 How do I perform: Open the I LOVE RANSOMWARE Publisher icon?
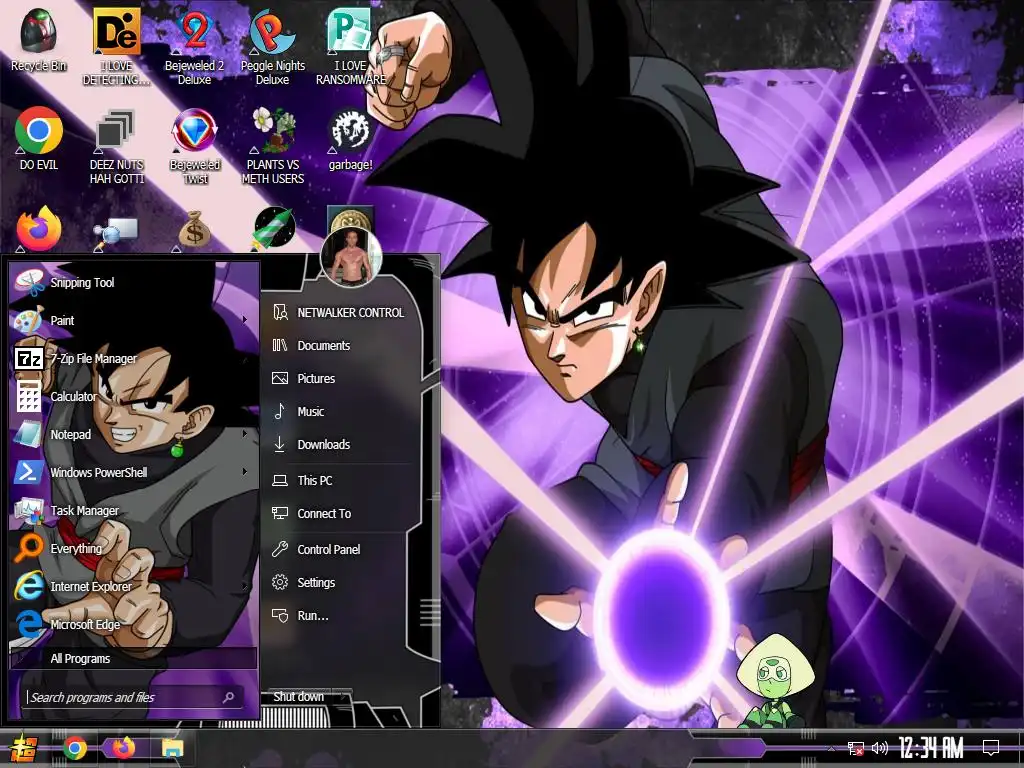point(351,47)
